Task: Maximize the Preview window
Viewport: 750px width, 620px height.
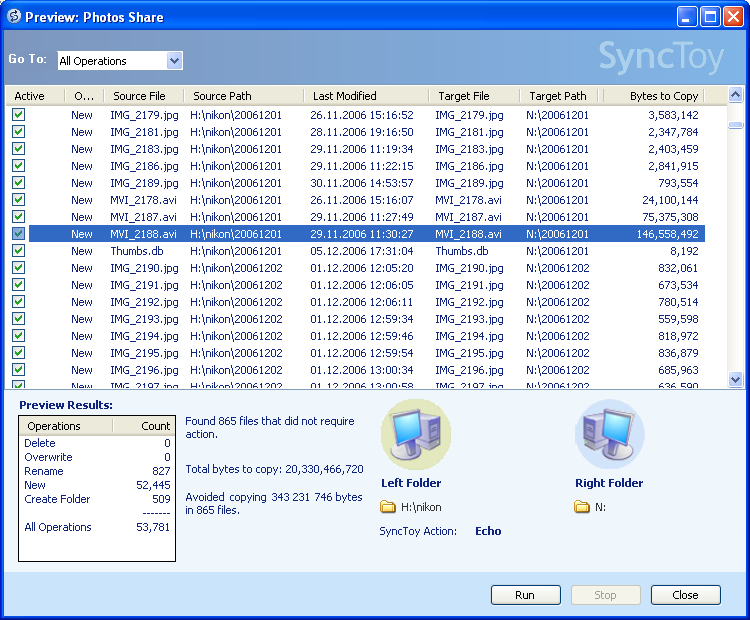Action: [x=710, y=17]
